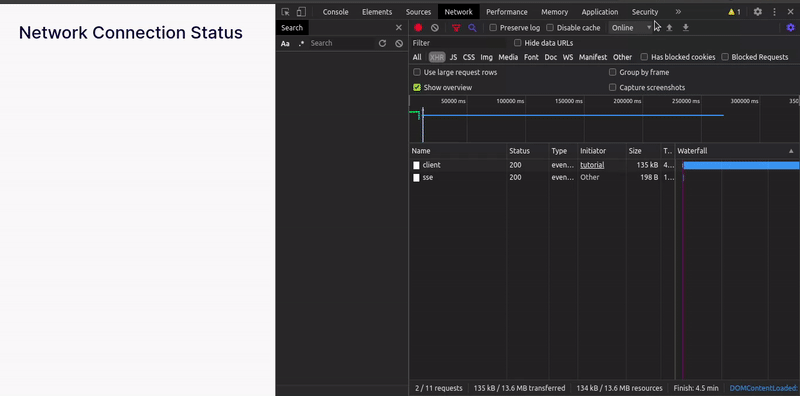Toggle regular expression search option

pos(301,43)
